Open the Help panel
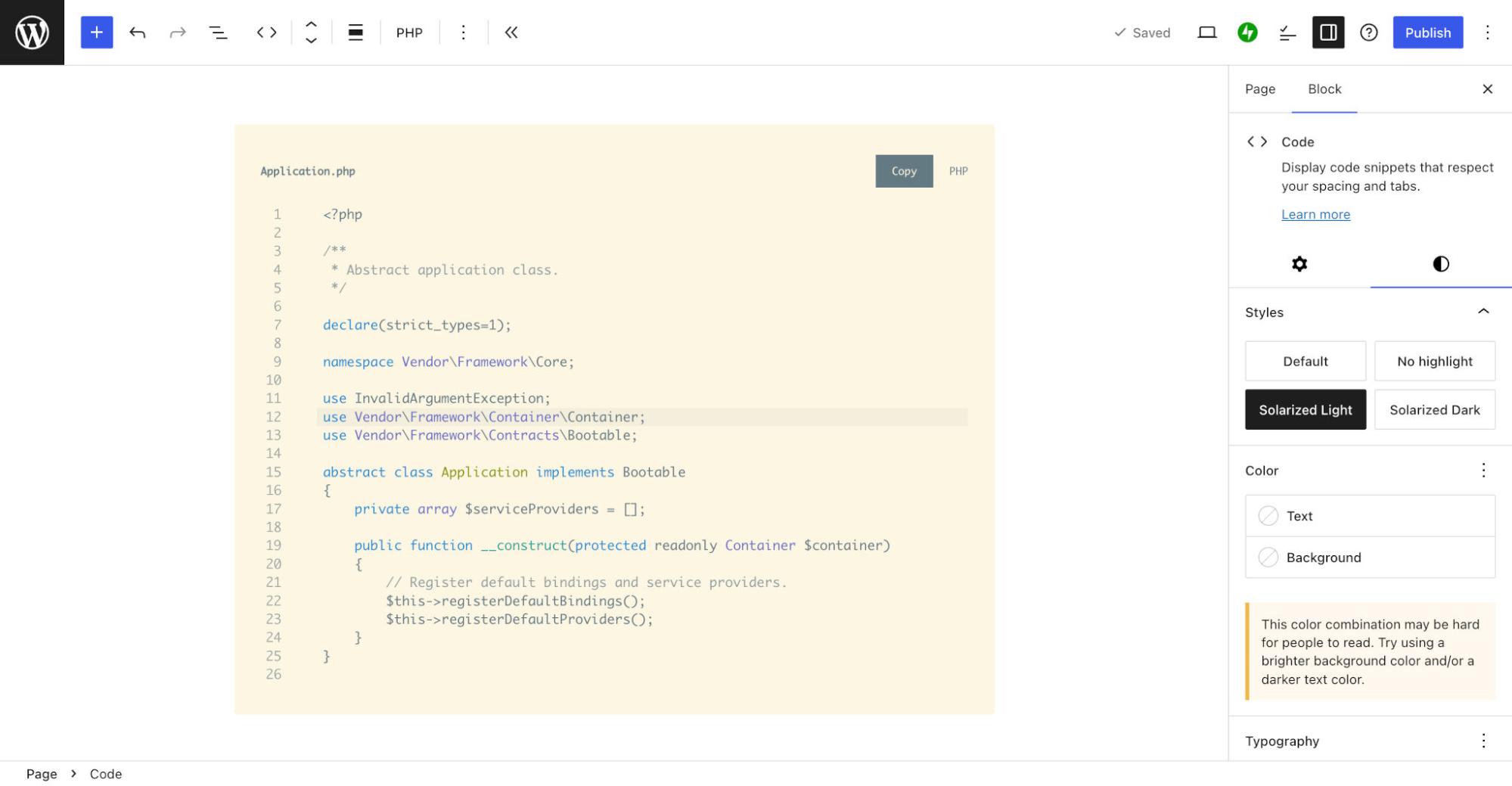 click(x=1369, y=33)
